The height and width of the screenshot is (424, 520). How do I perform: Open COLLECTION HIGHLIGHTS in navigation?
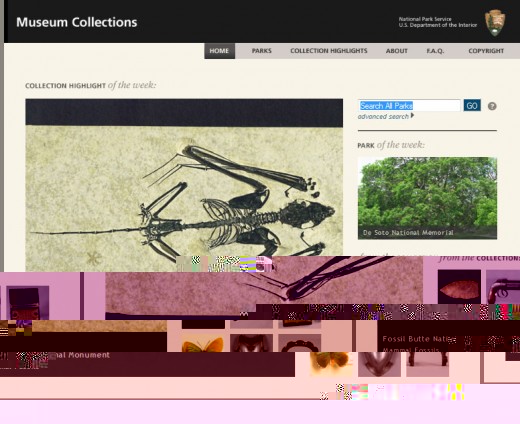point(329,51)
